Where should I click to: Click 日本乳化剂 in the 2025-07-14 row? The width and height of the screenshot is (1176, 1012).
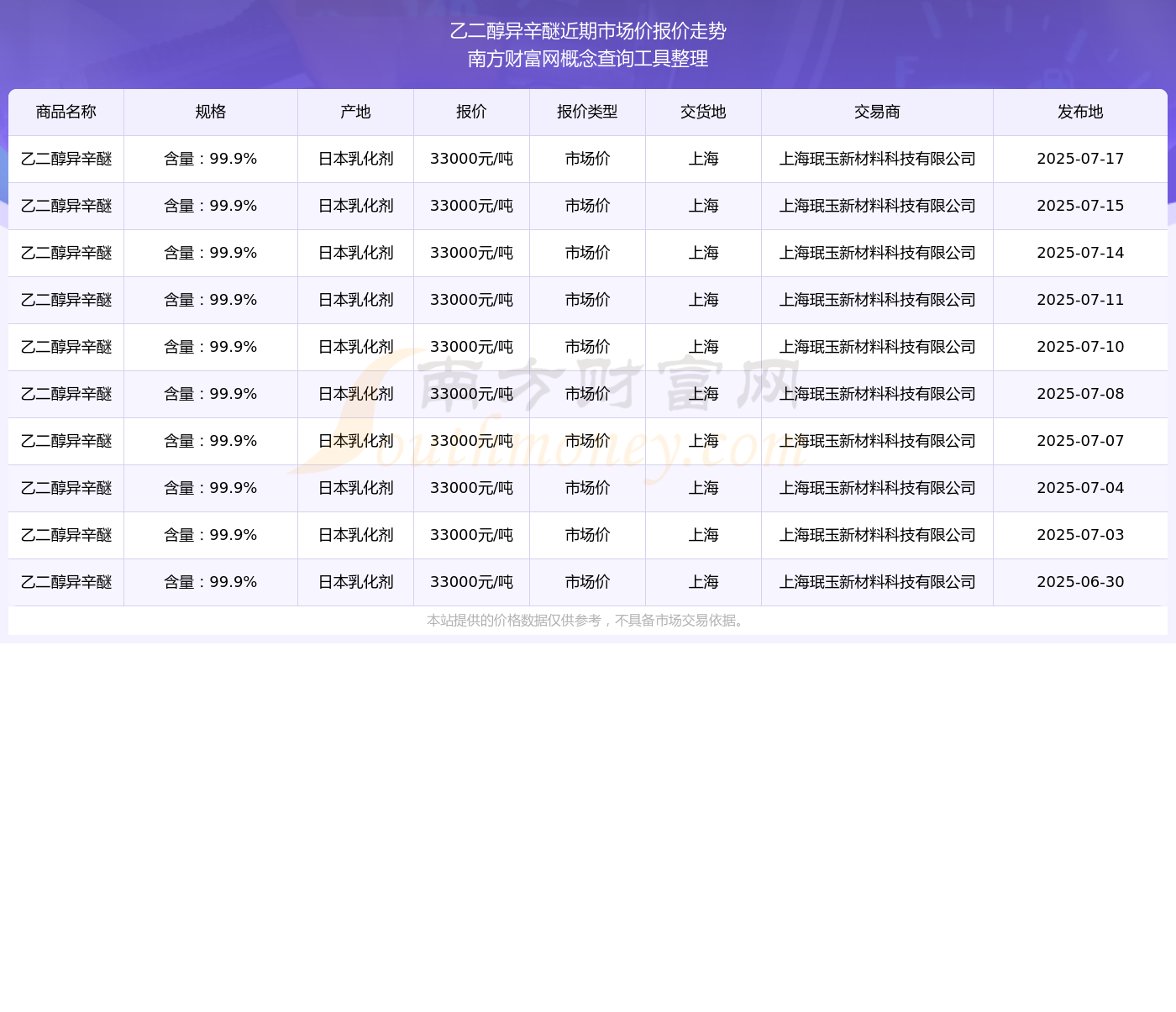[355, 253]
